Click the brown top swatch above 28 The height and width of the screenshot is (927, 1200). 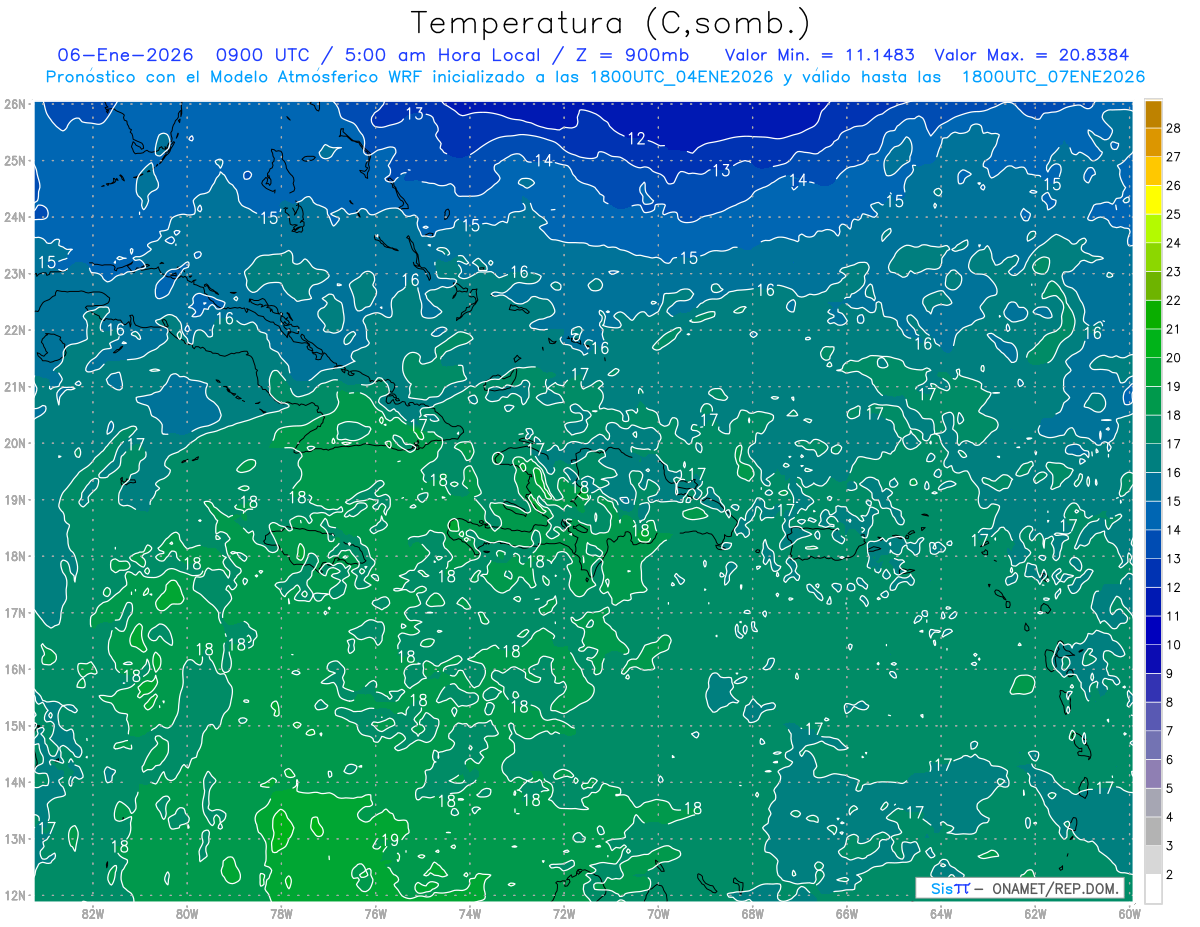[1152, 113]
